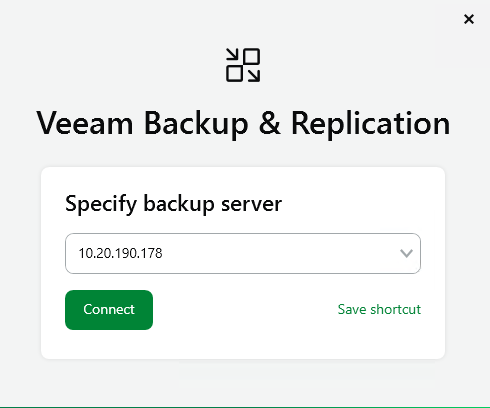
Task: Focus the backup server address field
Action: coord(243,254)
